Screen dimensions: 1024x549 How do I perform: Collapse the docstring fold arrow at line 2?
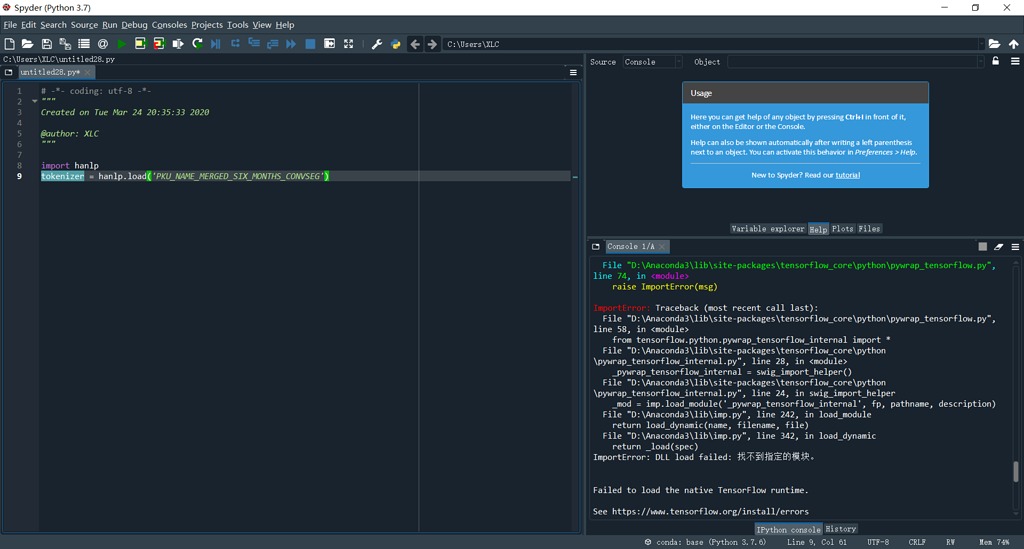pos(34,102)
